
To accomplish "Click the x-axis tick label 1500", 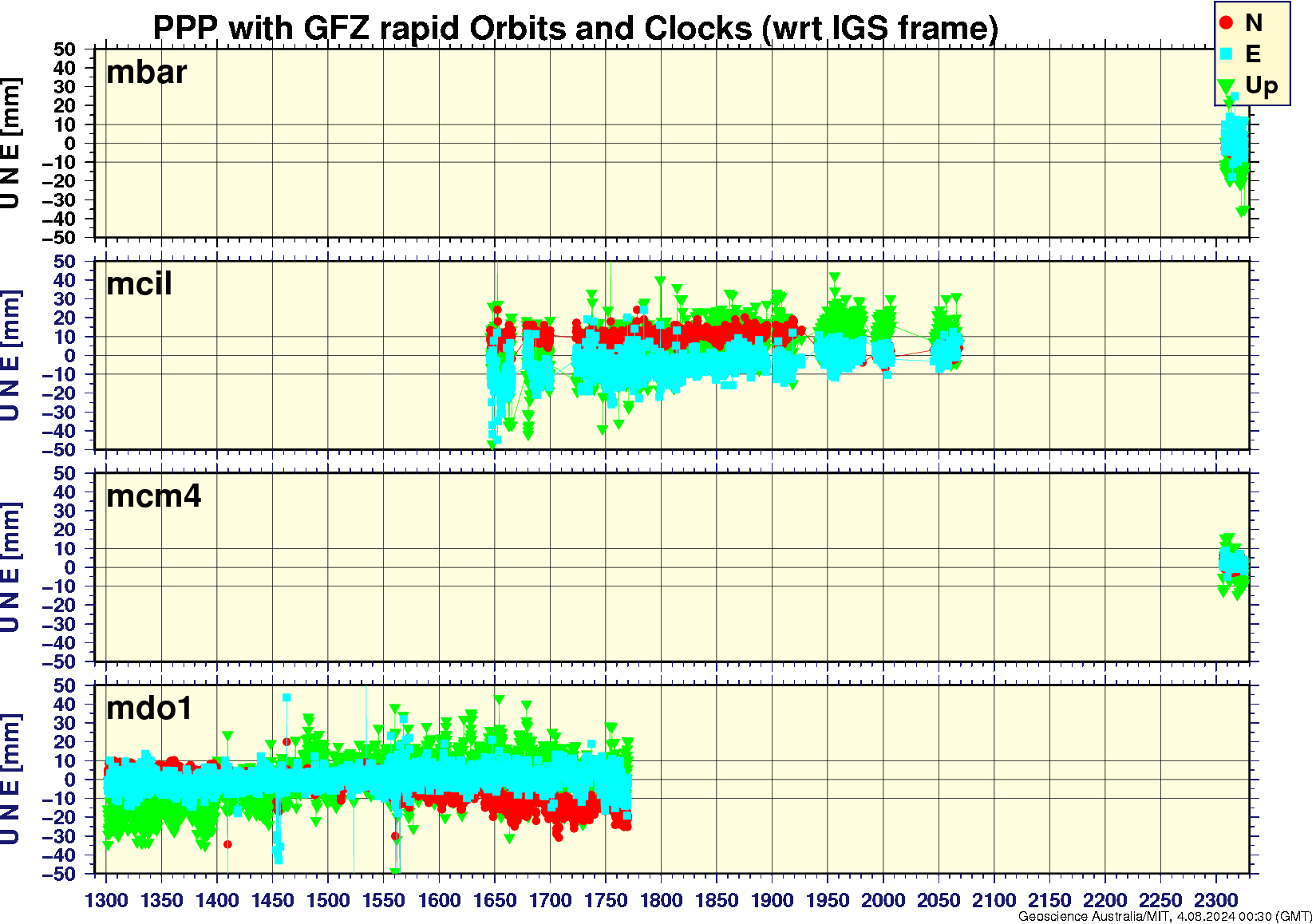I will click(x=328, y=900).
